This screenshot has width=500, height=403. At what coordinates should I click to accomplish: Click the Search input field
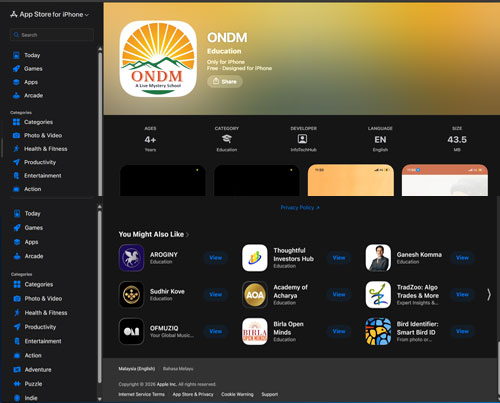click(x=52, y=35)
